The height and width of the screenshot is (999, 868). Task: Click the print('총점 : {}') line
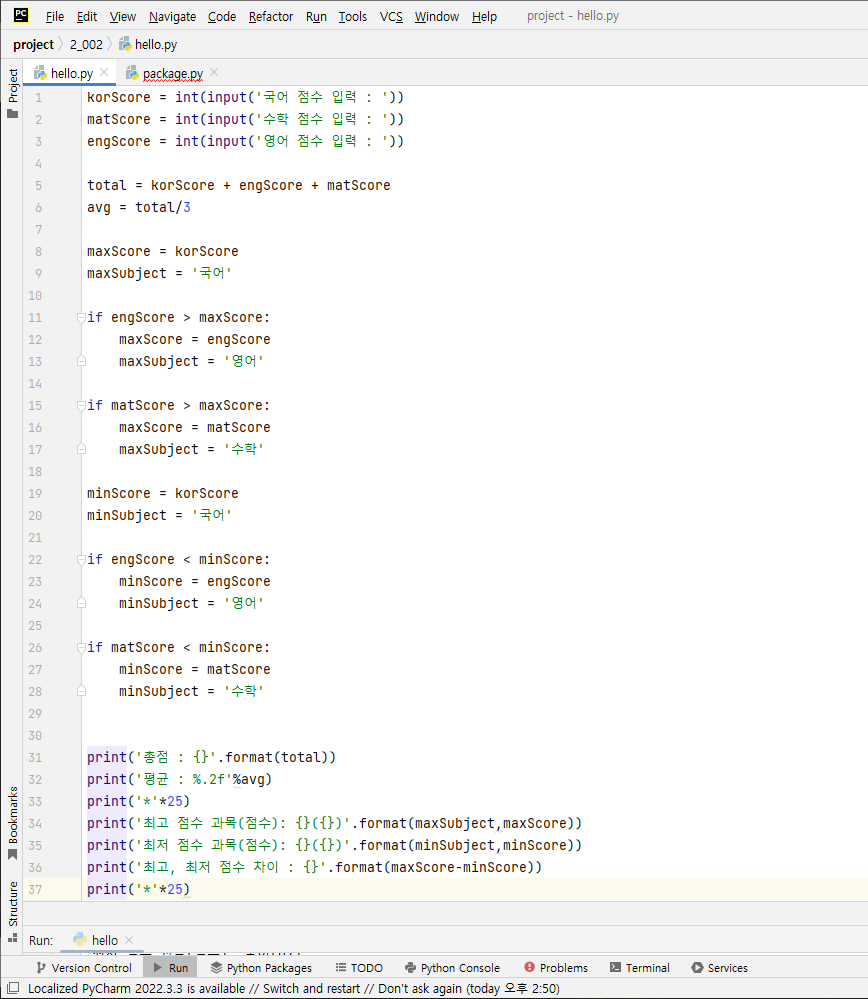pyautogui.click(x=212, y=758)
